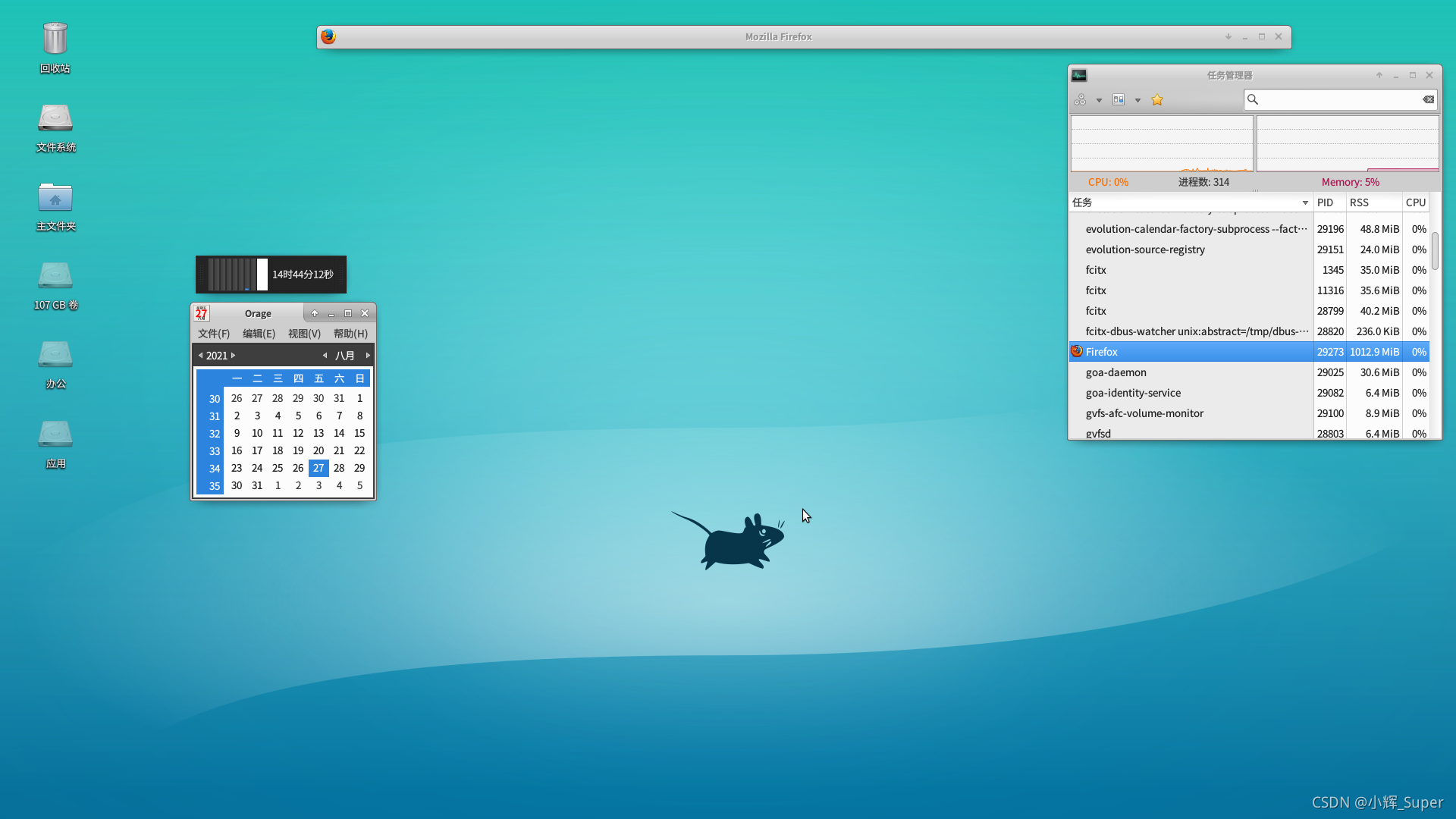Open the 文件系统 filesystem drive icon

pos(55,118)
